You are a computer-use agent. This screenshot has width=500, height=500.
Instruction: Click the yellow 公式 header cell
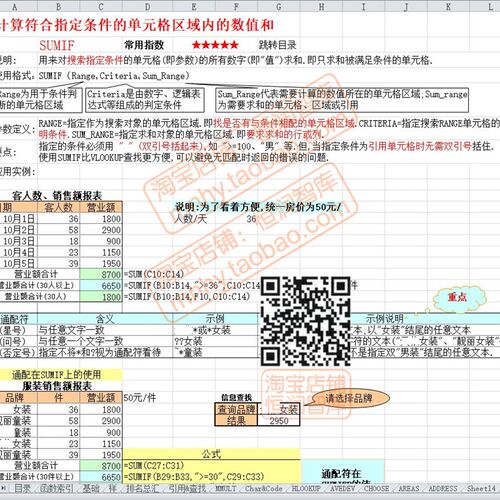tap(211, 454)
